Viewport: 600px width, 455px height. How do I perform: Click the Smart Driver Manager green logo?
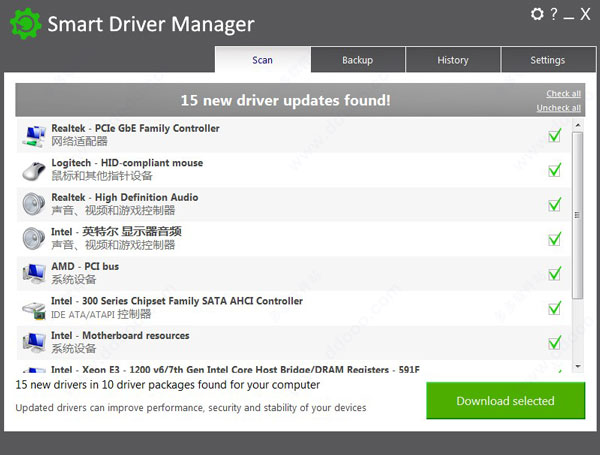tap(25, 24)
